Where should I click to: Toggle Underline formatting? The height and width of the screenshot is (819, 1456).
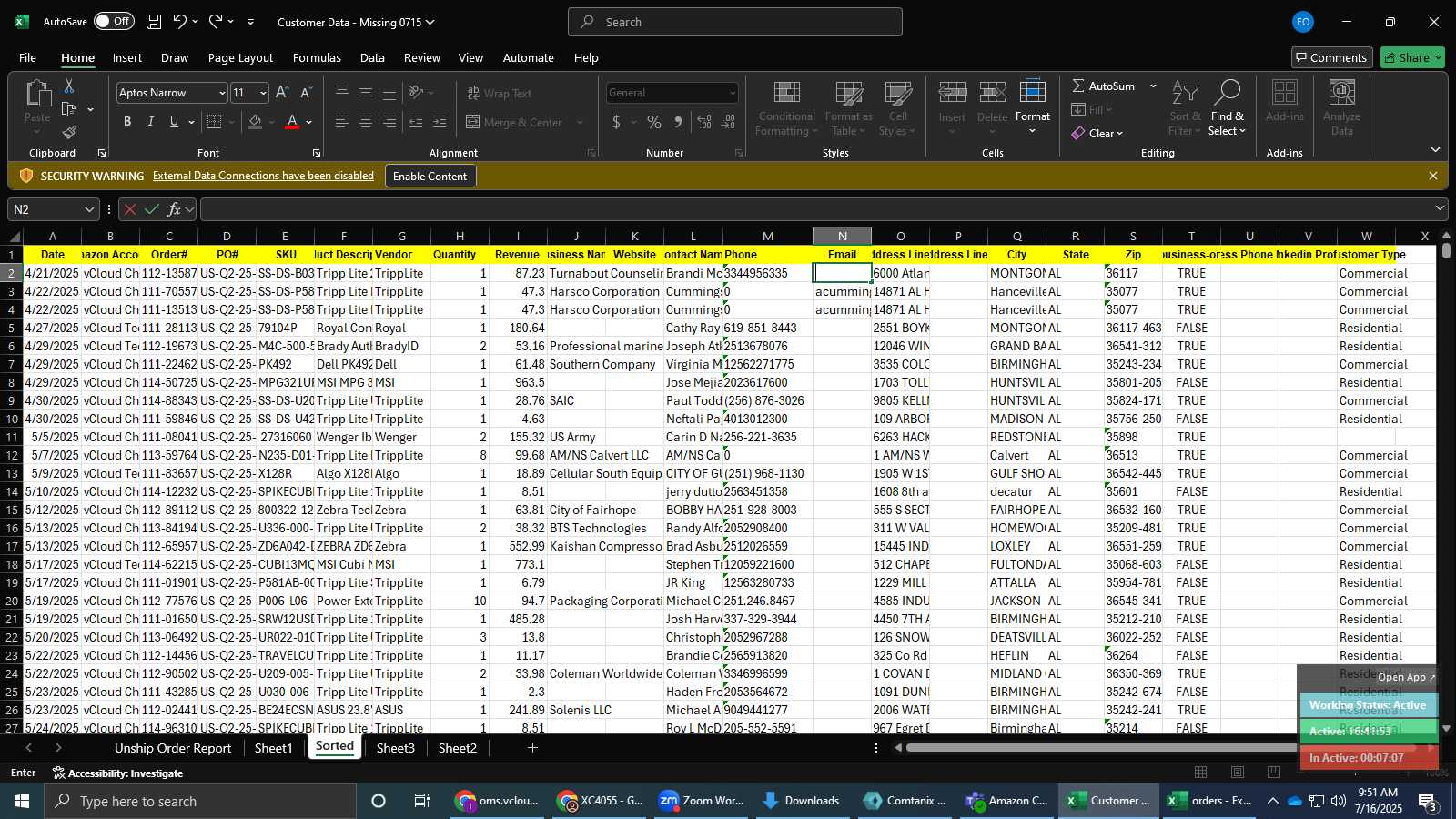click(174, 122)
